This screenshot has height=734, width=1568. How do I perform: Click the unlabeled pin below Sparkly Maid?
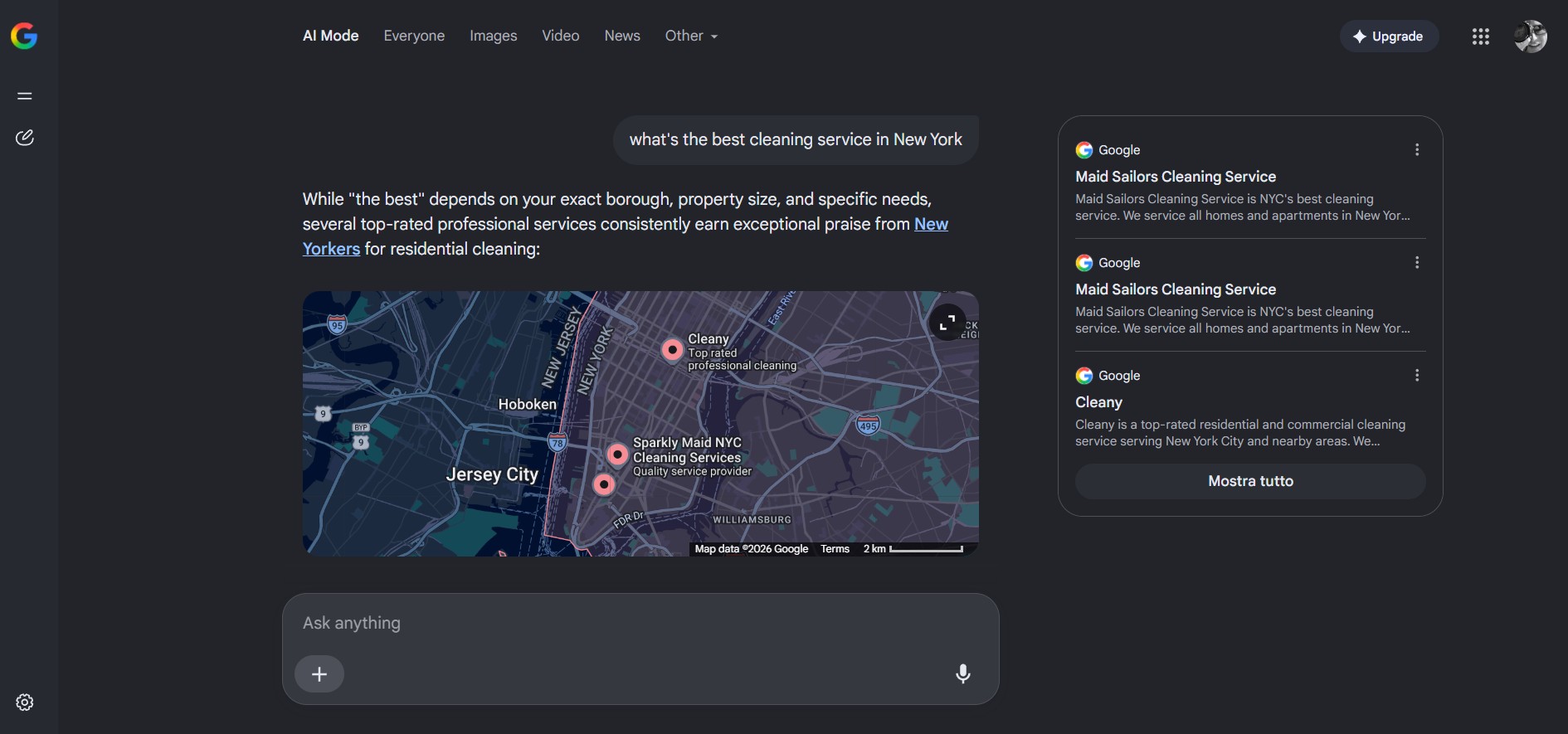(x=604, y=484)
